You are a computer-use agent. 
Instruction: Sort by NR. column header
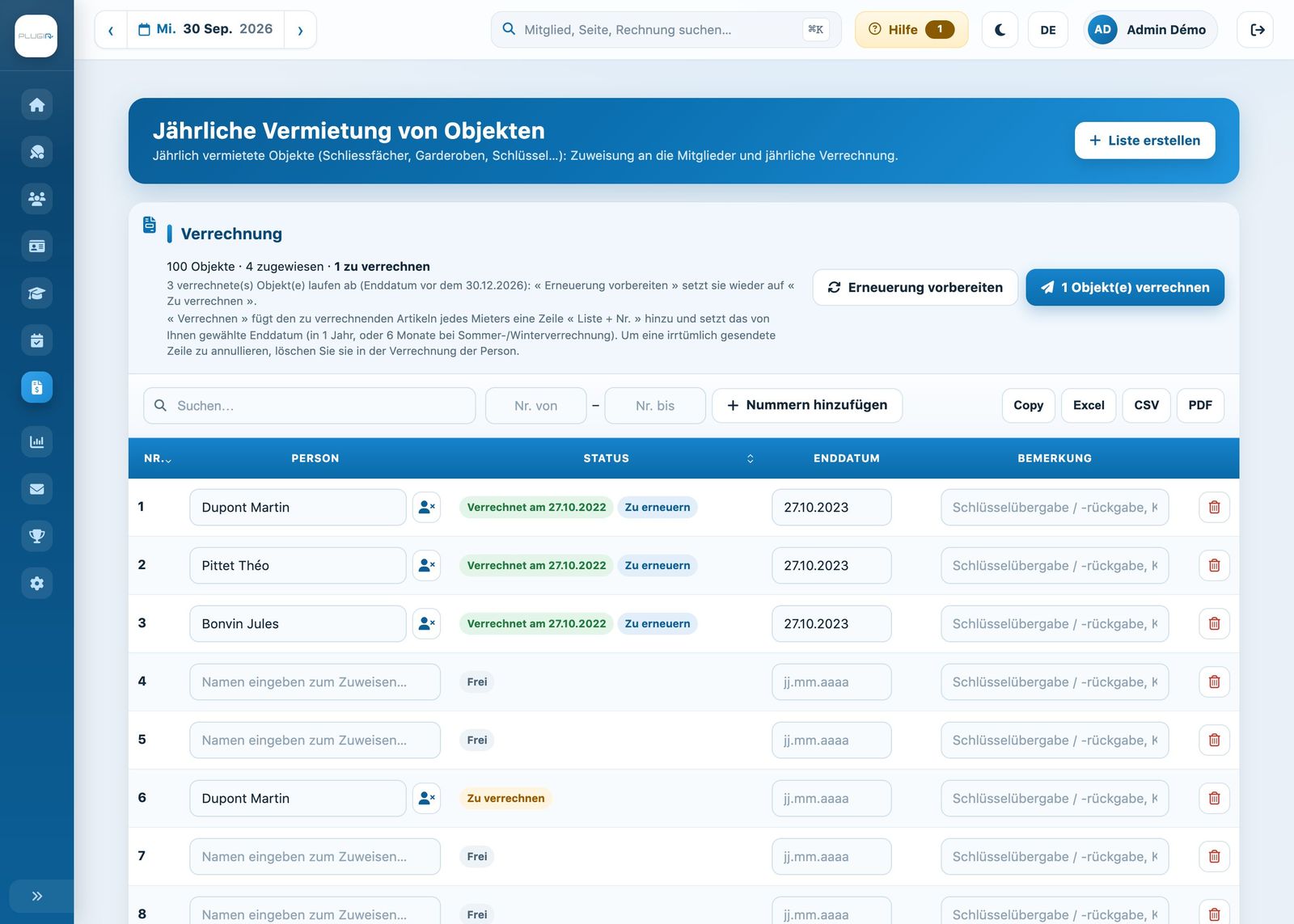pyautogui.click(x=157, y=458)
